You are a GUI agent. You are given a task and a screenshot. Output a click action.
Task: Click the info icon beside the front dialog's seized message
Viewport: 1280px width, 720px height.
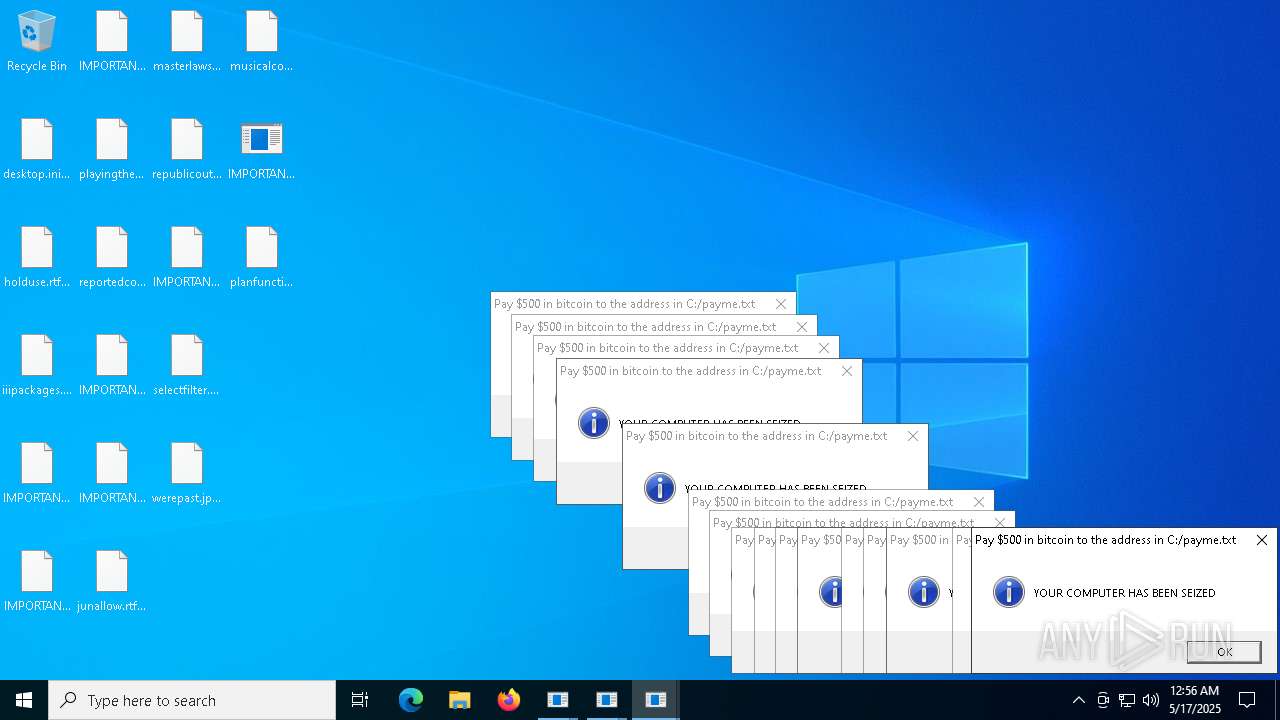(x=1008, y=592)
